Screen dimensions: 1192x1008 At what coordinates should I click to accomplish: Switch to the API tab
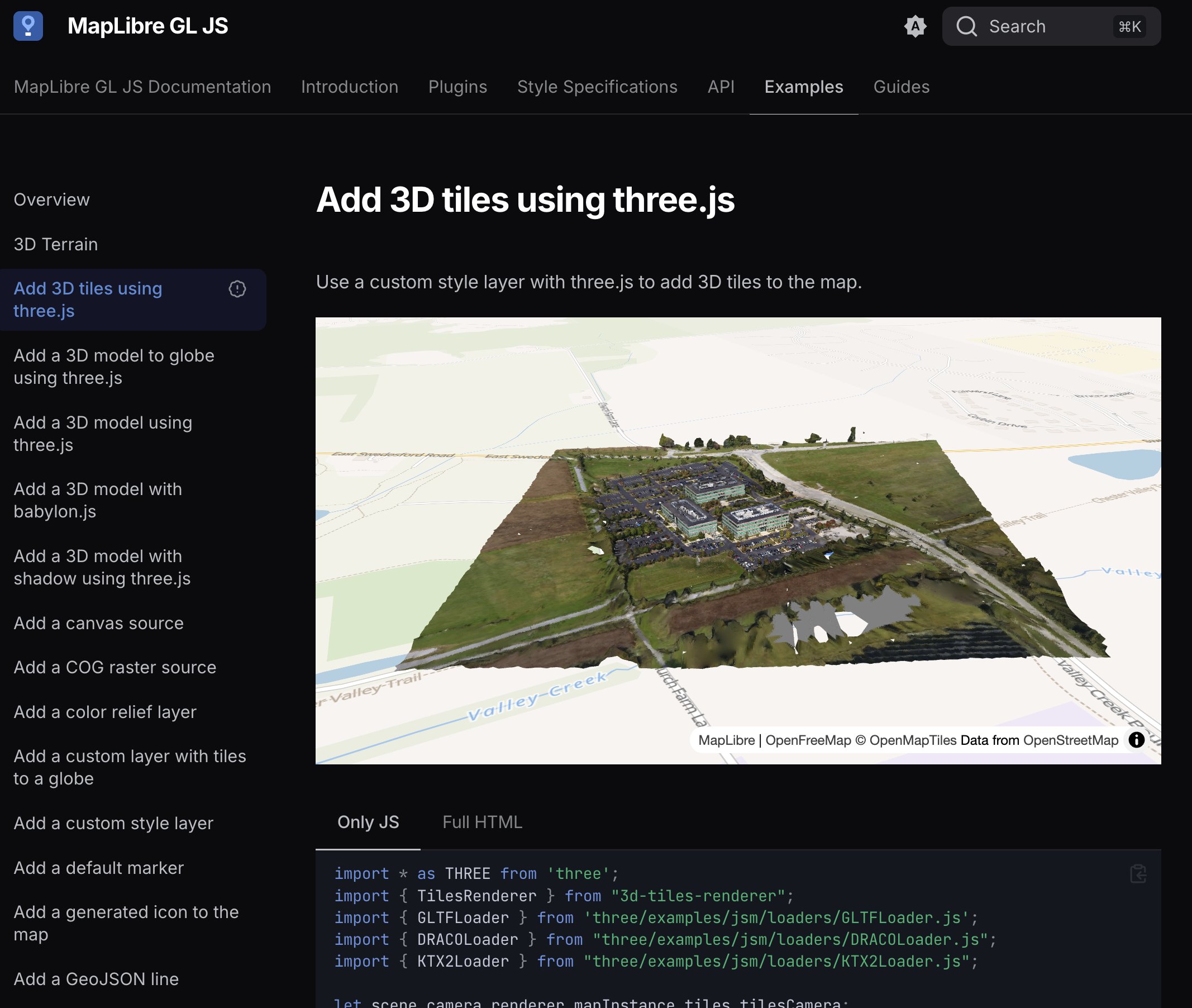(721, 87)
